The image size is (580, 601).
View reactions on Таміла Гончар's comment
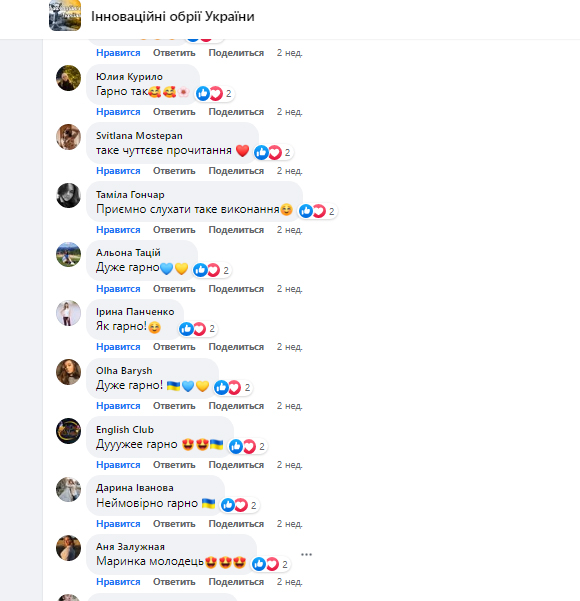coord(317,211)
